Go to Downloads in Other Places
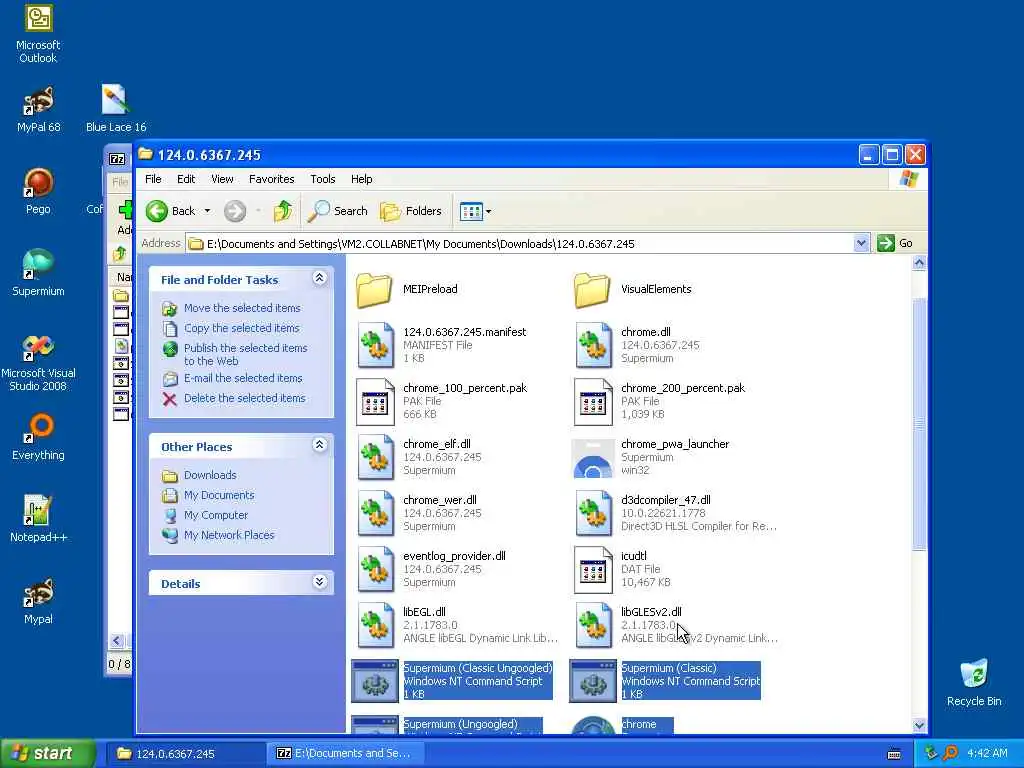Viewport: 1024px width, 768px height. pyautogui.click(x=210, y=475)
